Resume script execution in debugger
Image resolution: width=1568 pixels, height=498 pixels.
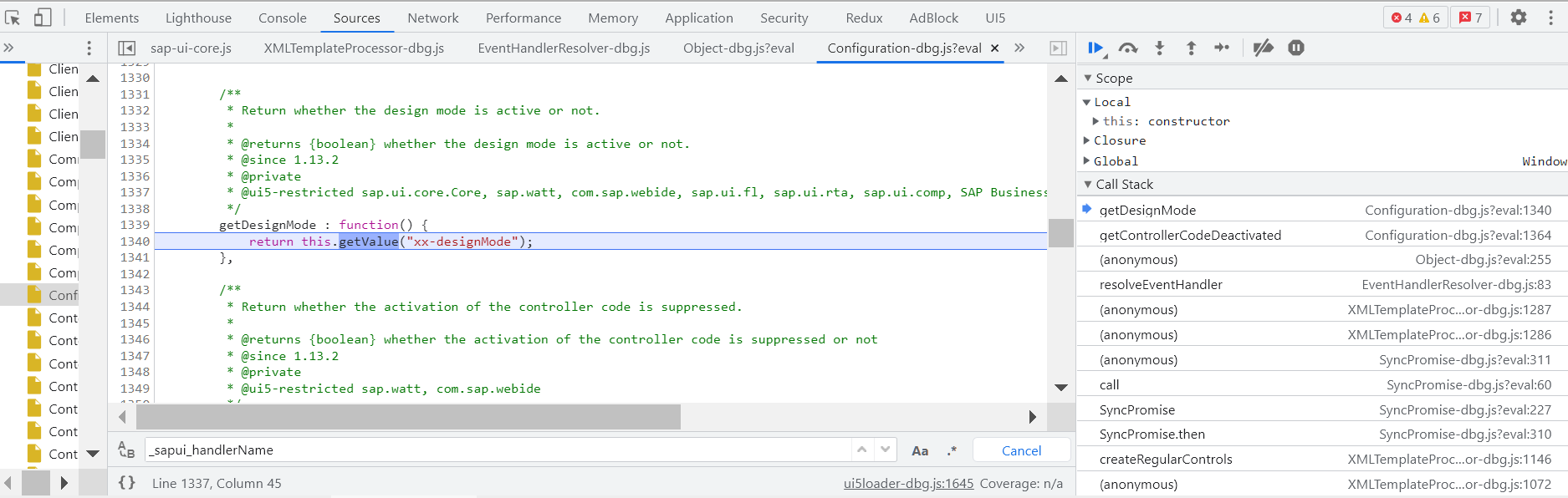[x=1095, y=48]
